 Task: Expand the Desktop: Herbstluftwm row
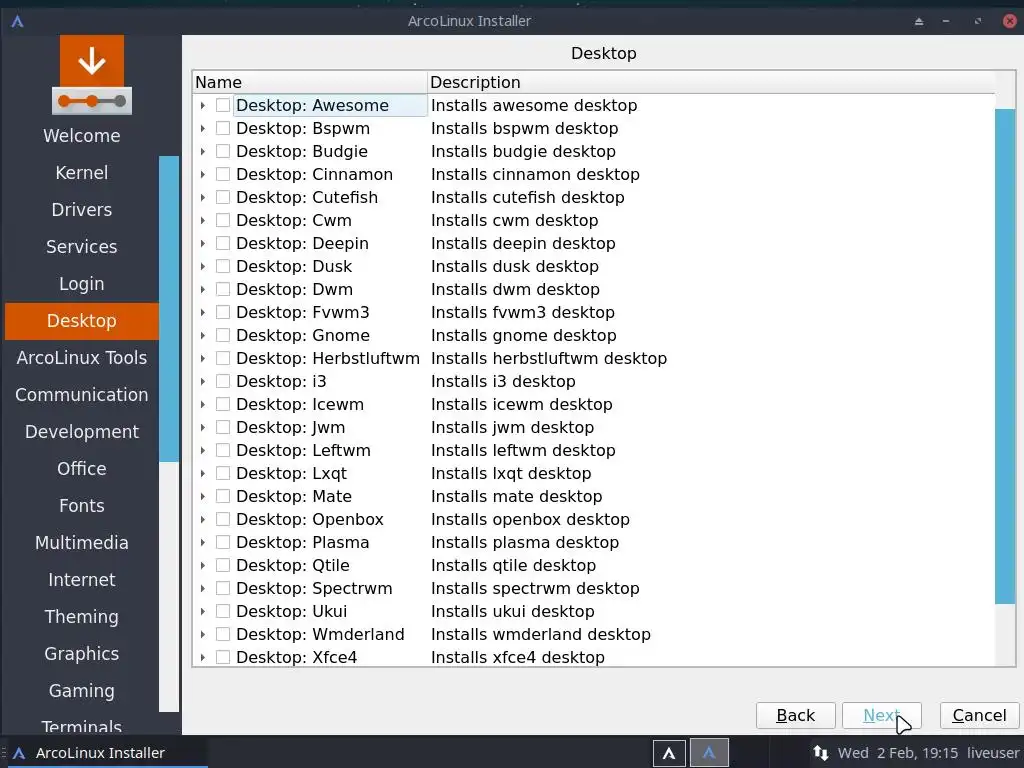point(202,358)
